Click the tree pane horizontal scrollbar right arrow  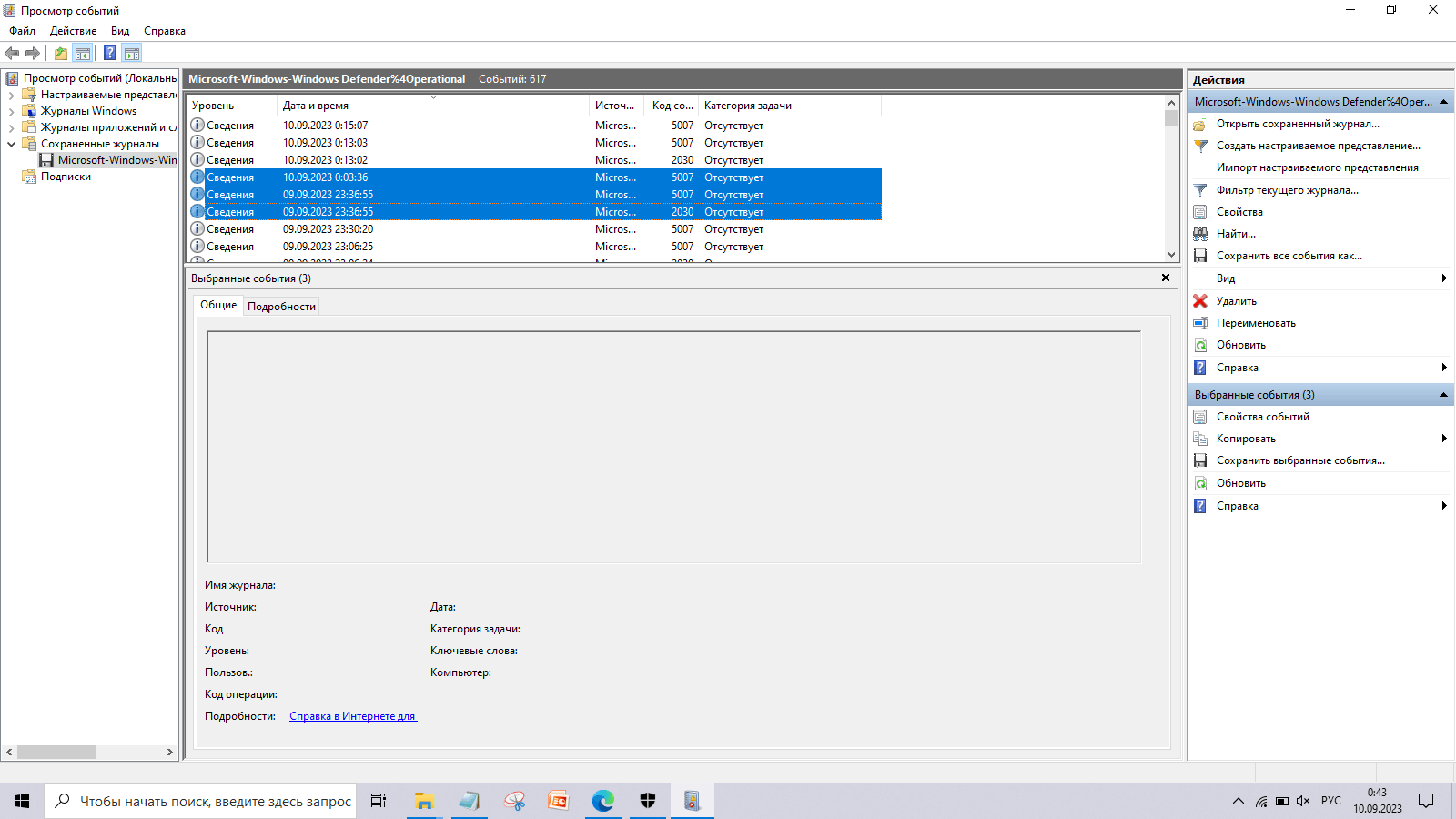click(169, 753)
